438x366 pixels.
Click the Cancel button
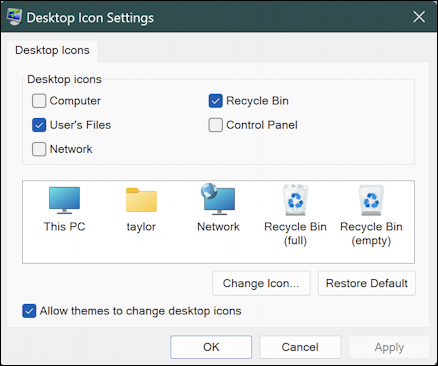coord(300,347)
